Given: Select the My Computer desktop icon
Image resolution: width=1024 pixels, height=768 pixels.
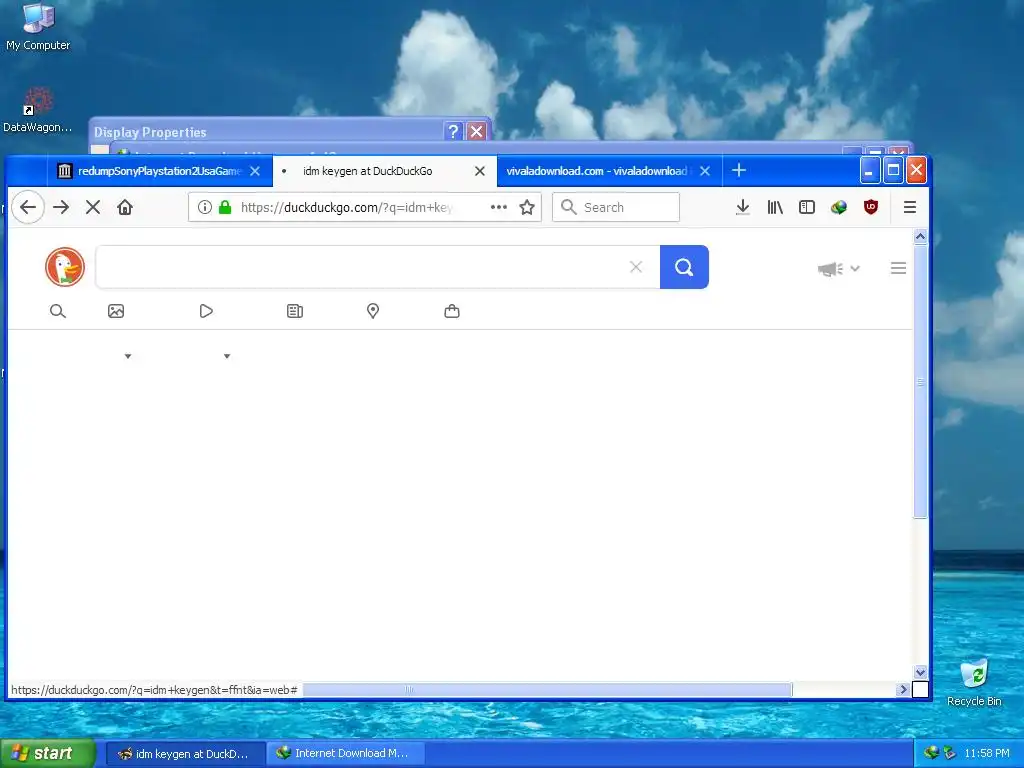Looking at the screenshot, I should click(38, 27).
